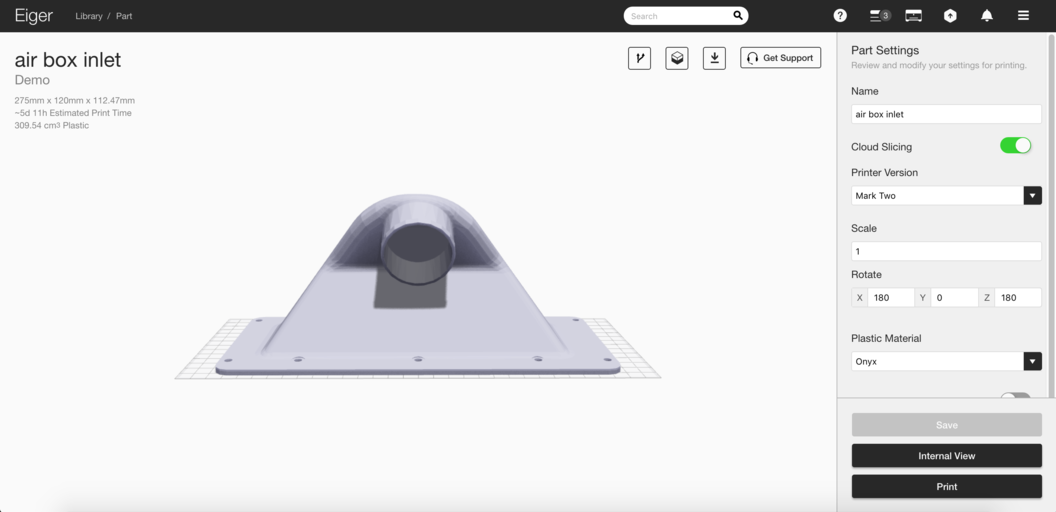Open the Plastic Material Onyx dropdown
1056x512 pixels.
click(x=1032, y=361)
